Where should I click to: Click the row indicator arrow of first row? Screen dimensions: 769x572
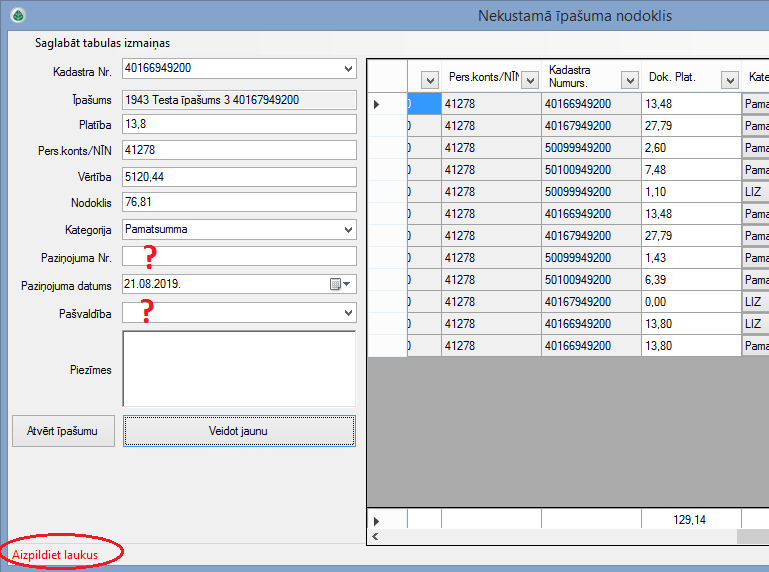(x=377, y=103)
